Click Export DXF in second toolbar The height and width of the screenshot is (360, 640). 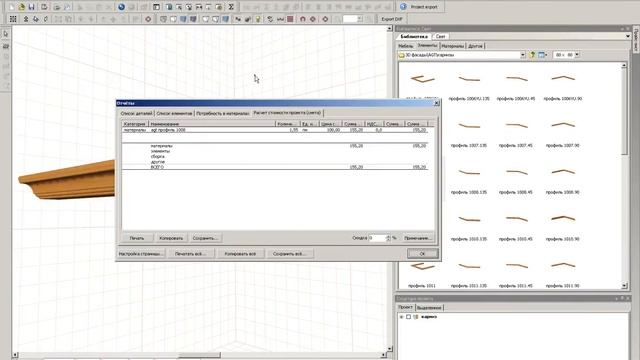pos(391,19)
